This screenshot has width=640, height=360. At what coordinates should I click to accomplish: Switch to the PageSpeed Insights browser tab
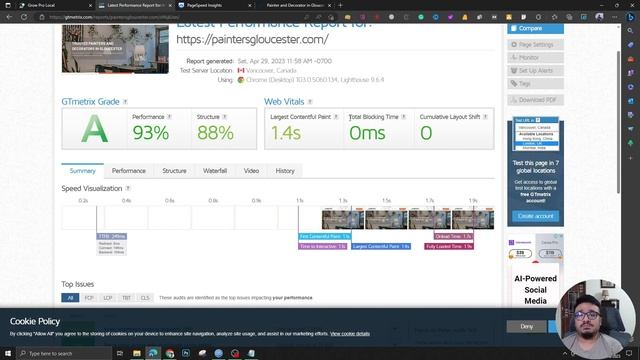pyautogui.click(x=214, y=5)
